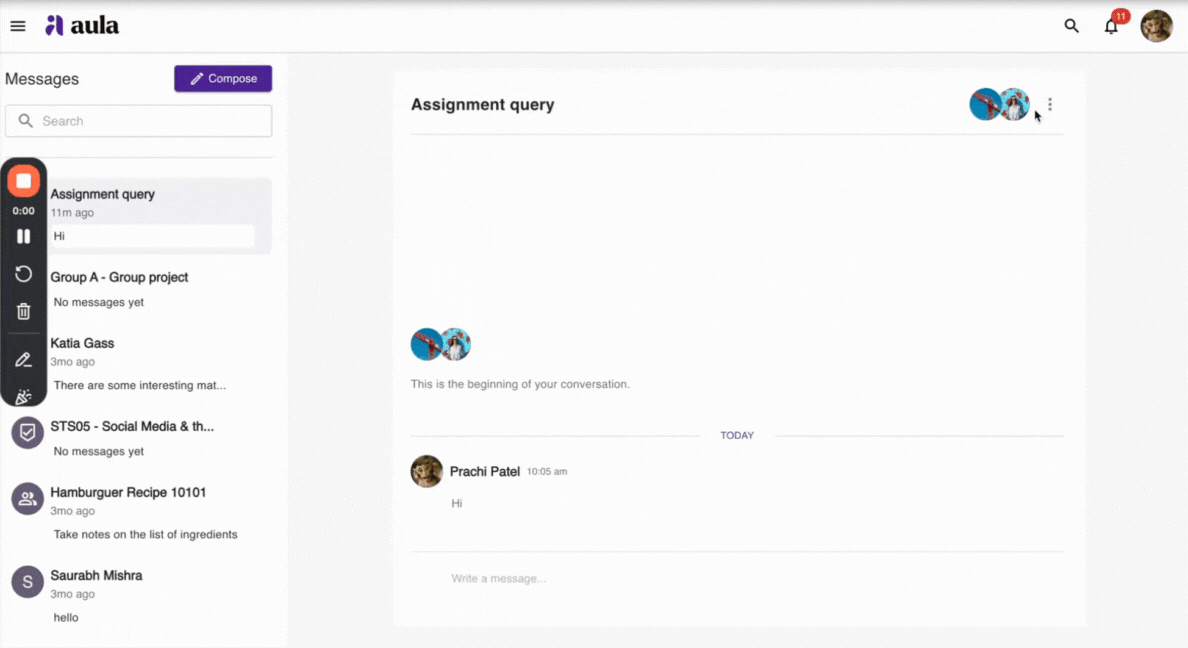Image resolution: width=1188 pixels, height=648 pixels.
Task: Open the search magnifier in header
Action: click(1071, 26)
